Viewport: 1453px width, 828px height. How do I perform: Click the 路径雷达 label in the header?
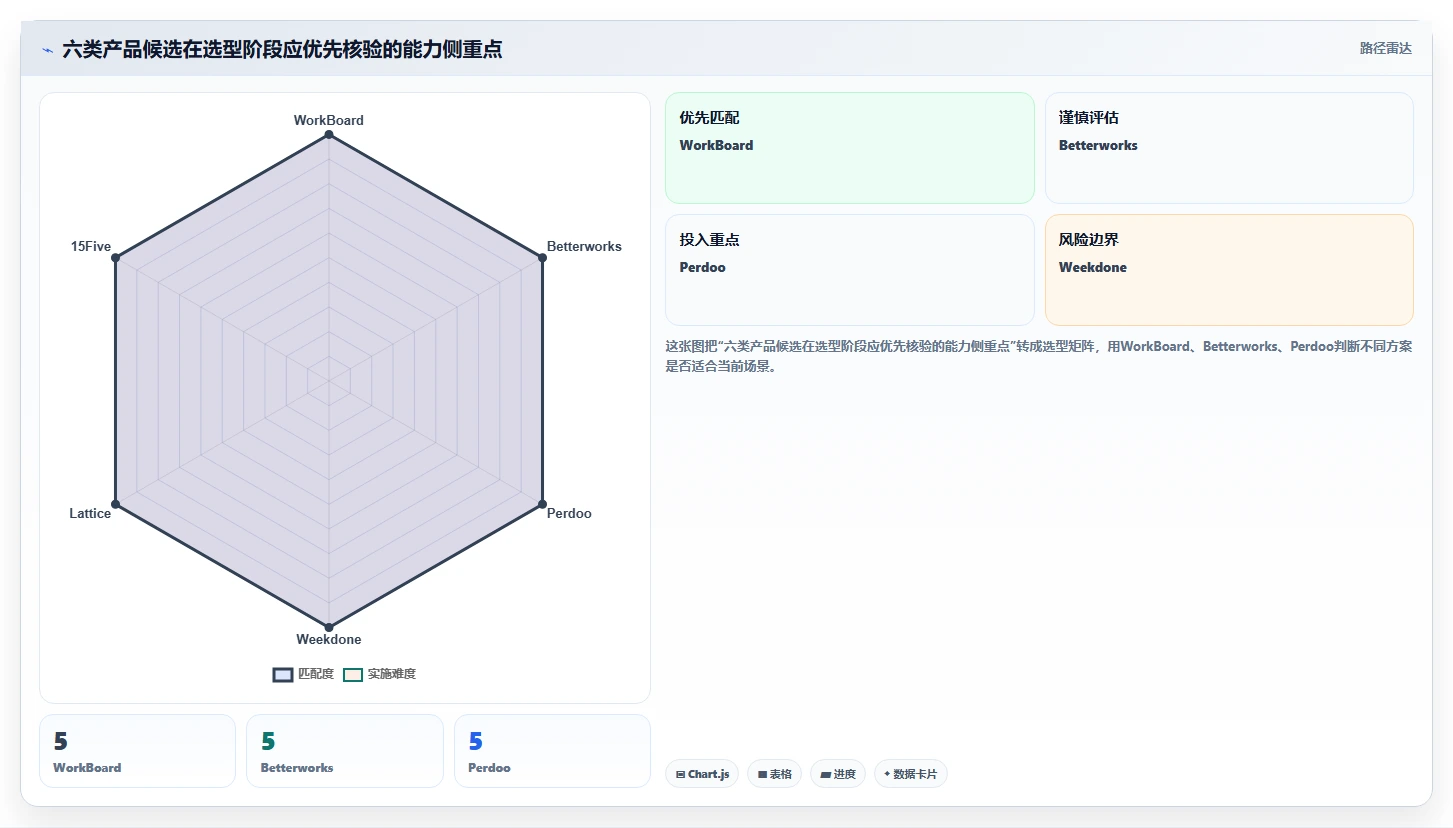click(1385, 48)
